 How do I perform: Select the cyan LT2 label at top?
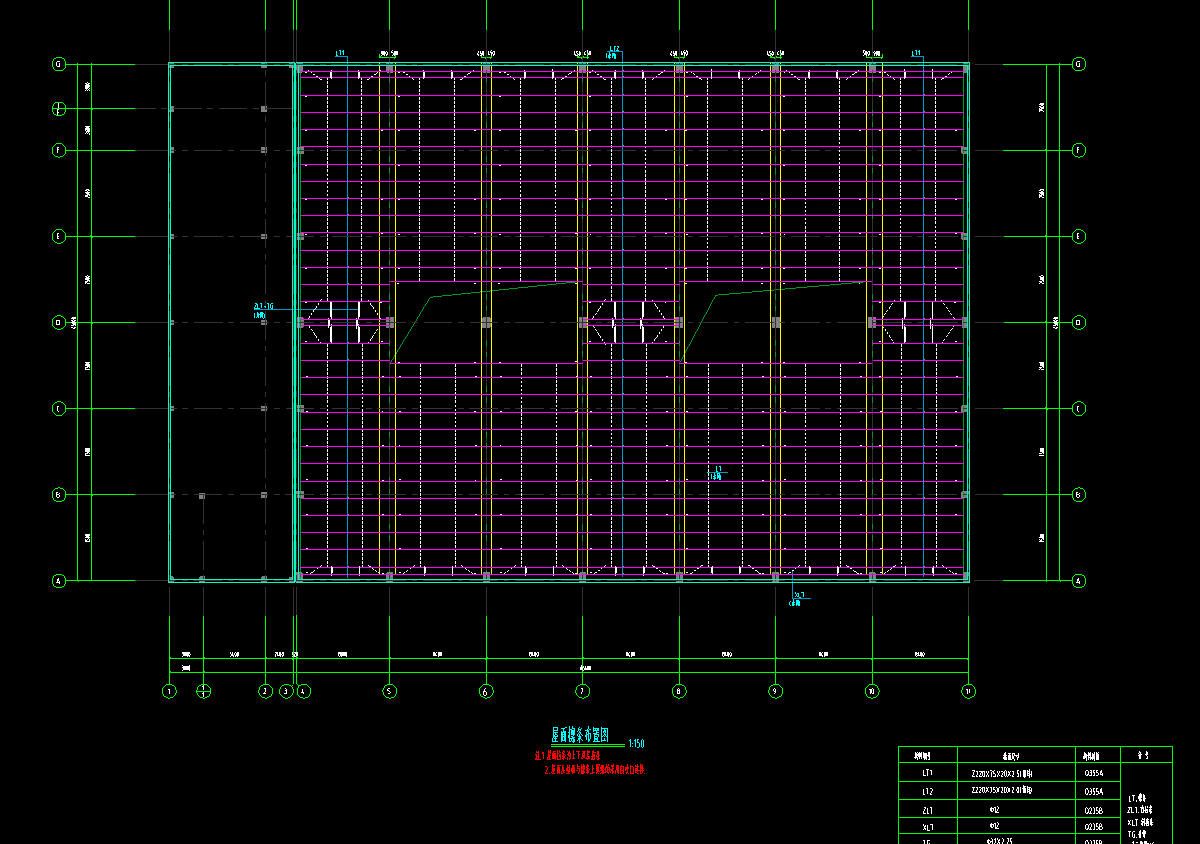tap(614, 48)
